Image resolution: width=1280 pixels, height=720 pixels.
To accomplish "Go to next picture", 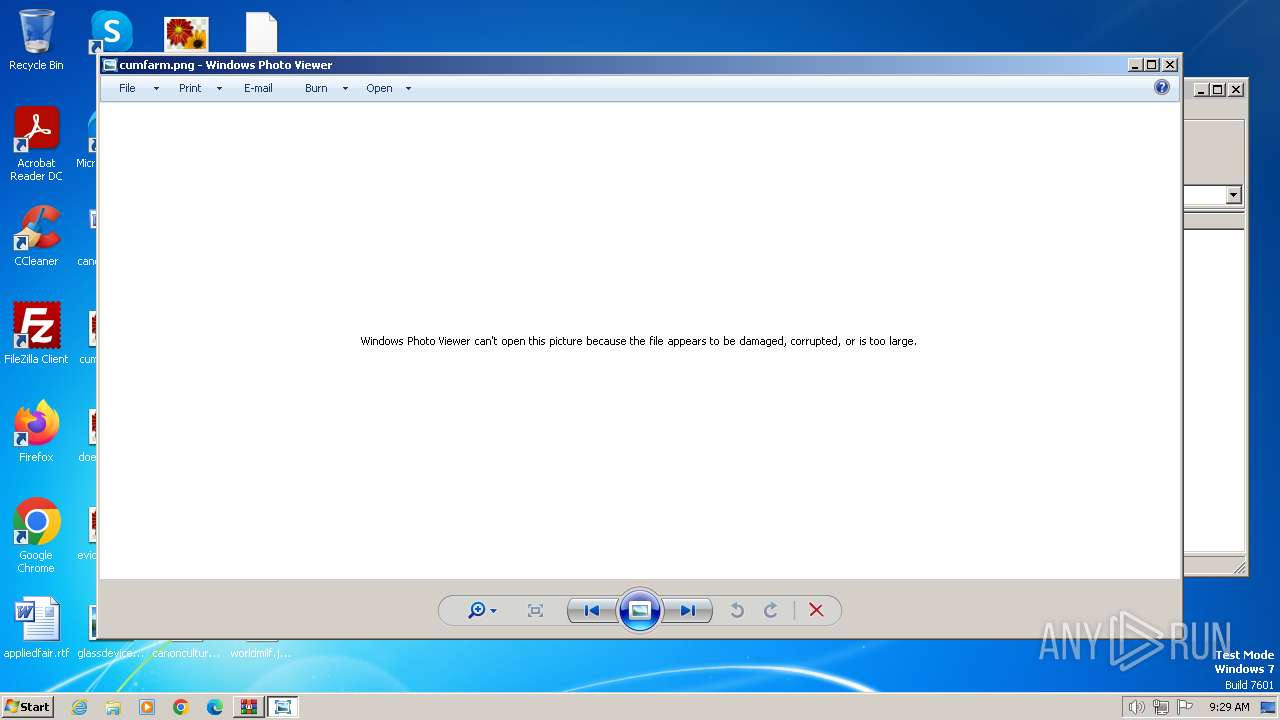I will pos(688,610).
